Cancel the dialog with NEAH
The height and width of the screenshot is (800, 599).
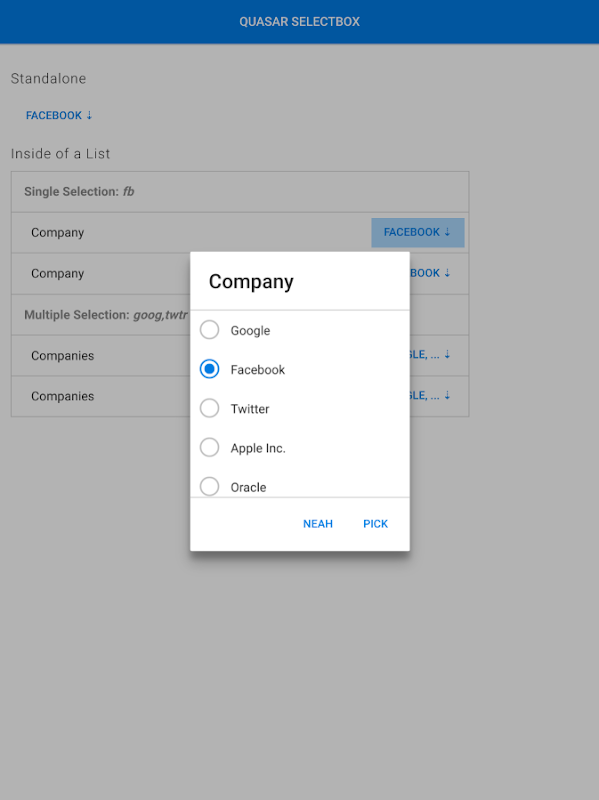click(318, 524)
